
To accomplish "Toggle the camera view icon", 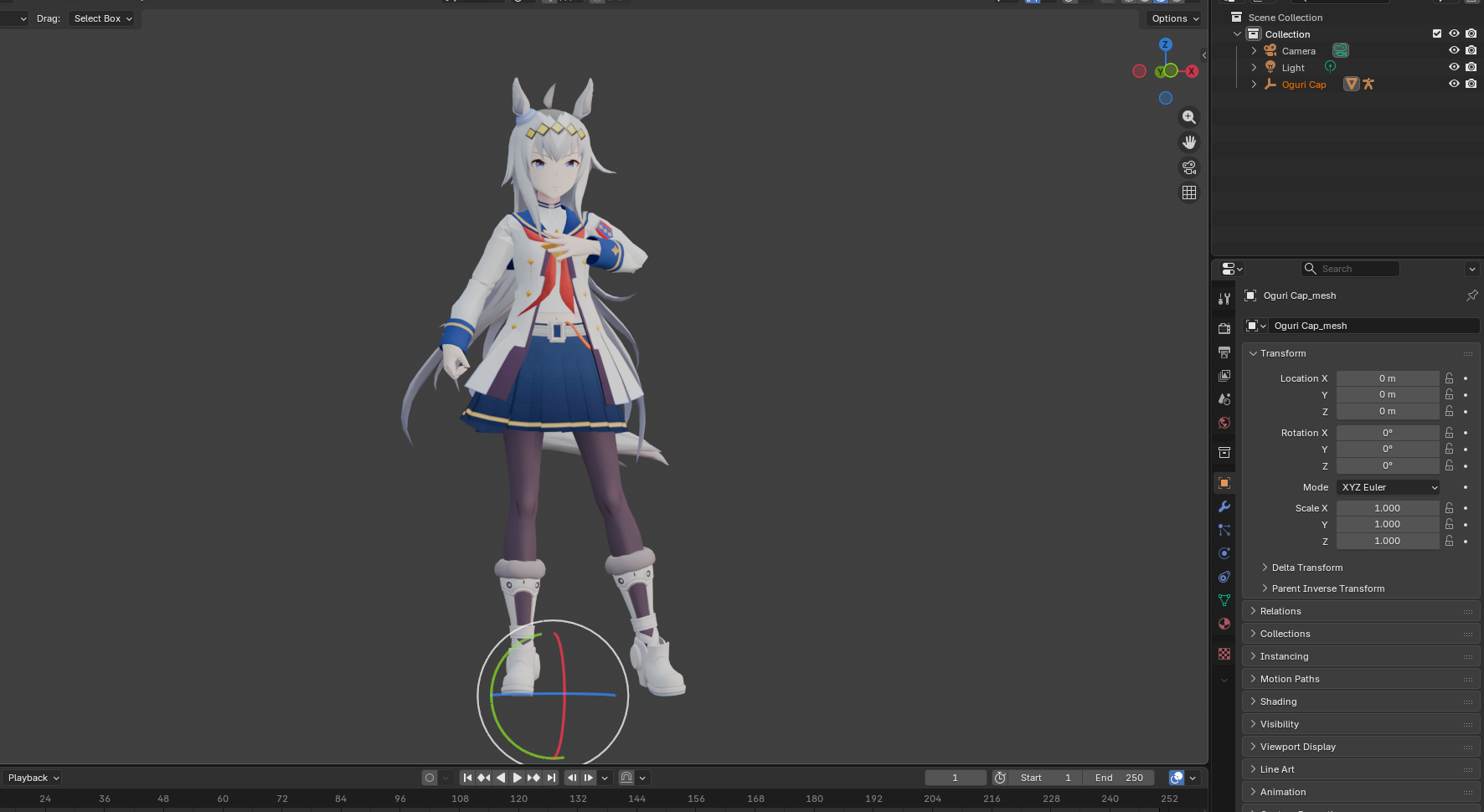I will 1189,167.
